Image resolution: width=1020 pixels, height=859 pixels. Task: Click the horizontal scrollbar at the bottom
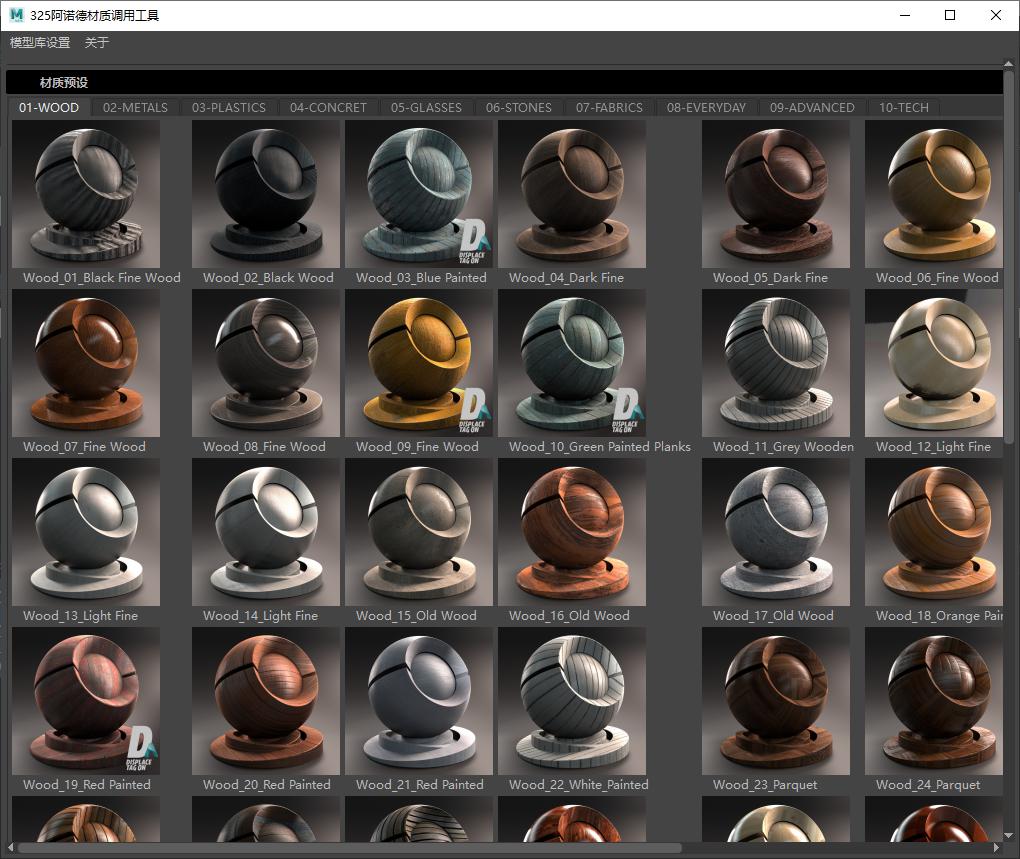350,848
